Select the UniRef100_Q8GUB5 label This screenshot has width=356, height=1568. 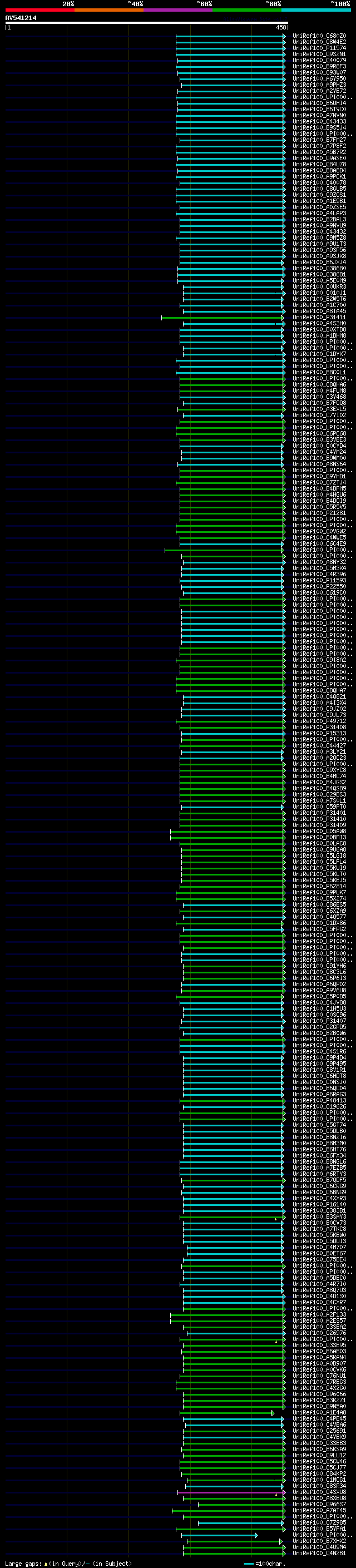pyautogui.click(x=319, y=189)
